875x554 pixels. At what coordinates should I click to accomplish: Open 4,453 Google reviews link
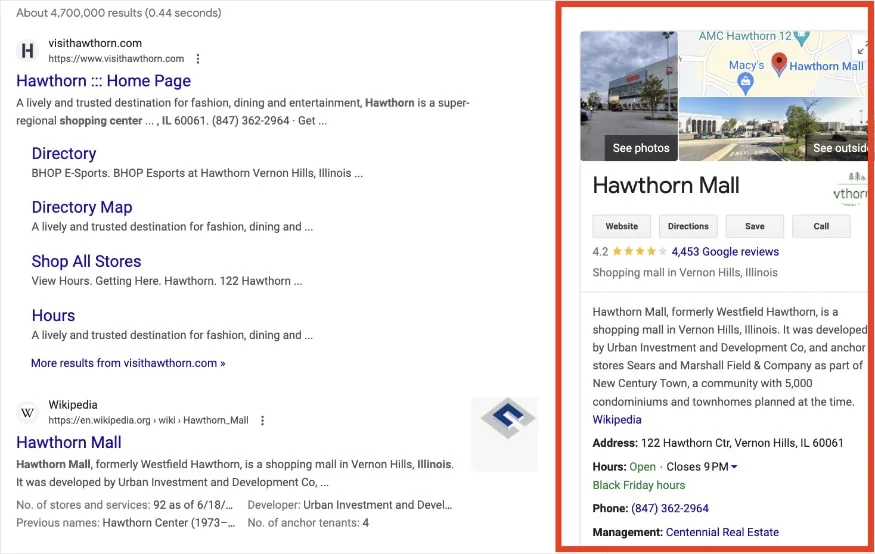coord(725,252)
